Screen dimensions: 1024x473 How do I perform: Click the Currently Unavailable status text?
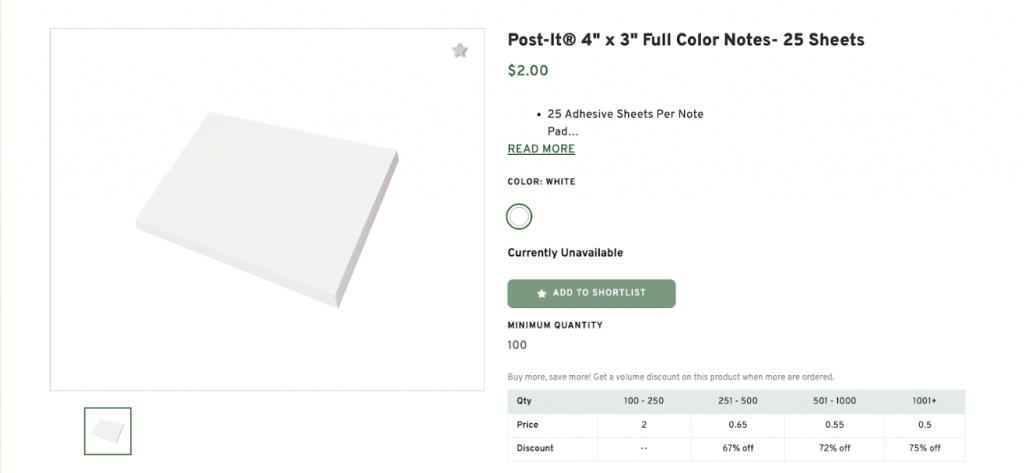(x=565, y=253)
